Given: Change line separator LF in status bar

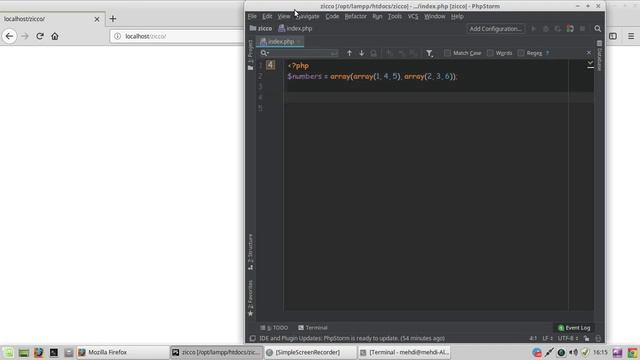Looking at the screenshot, I should [x=547, y=338].
